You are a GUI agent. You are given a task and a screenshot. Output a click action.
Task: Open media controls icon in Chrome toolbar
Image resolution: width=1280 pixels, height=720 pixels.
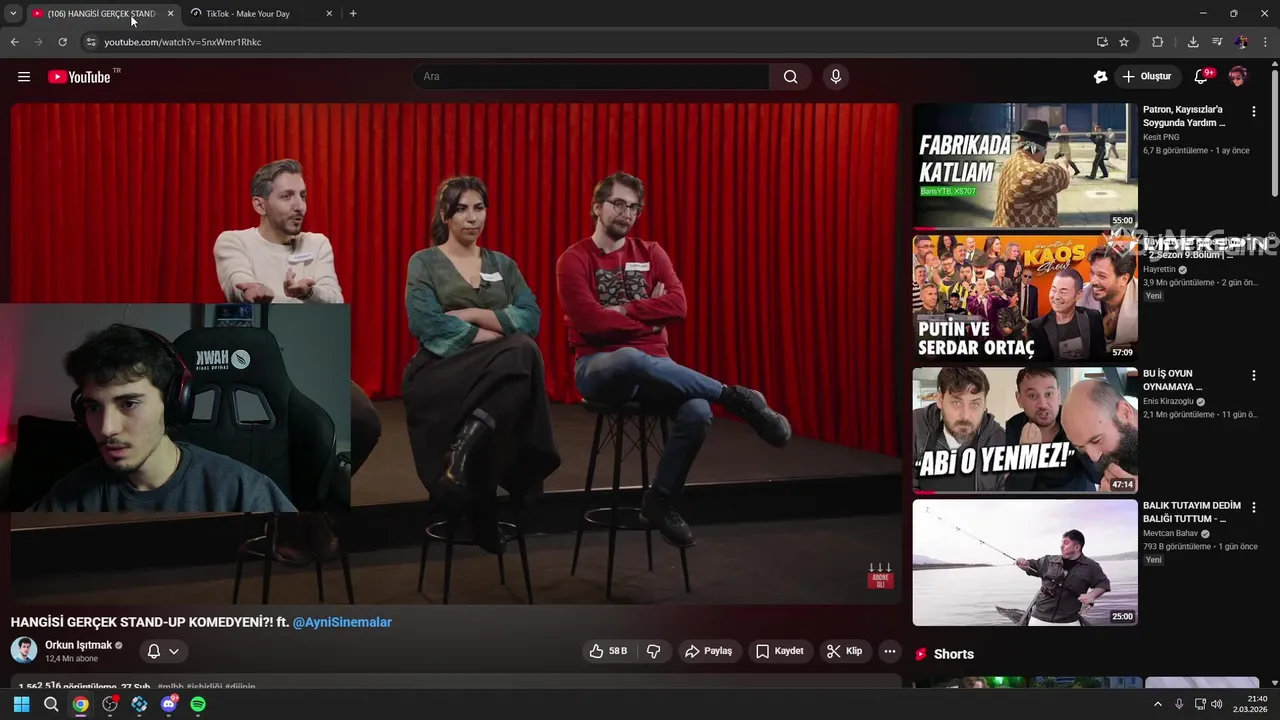pos(1217,42)
